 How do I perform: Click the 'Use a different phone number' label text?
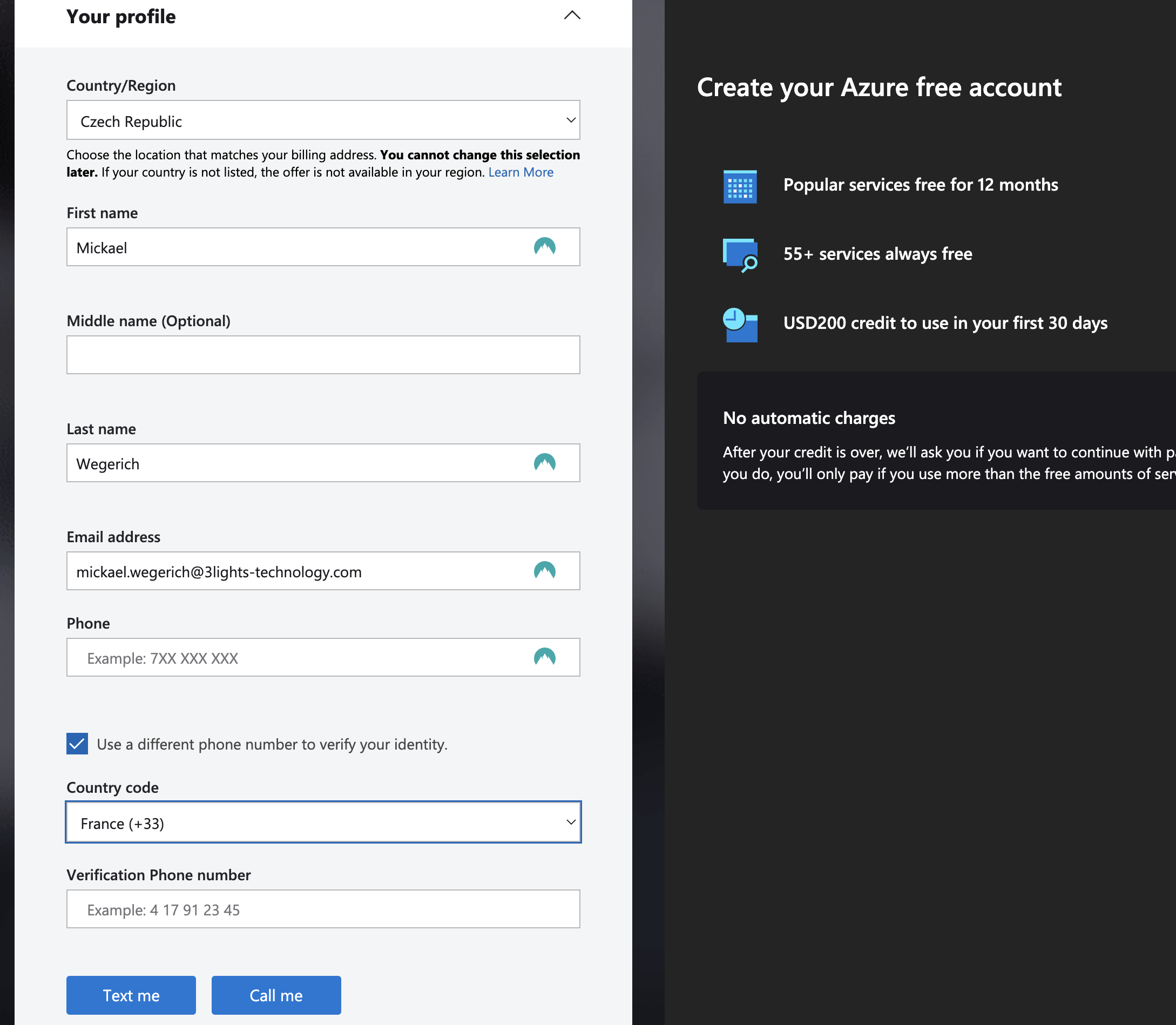point(272,744)
